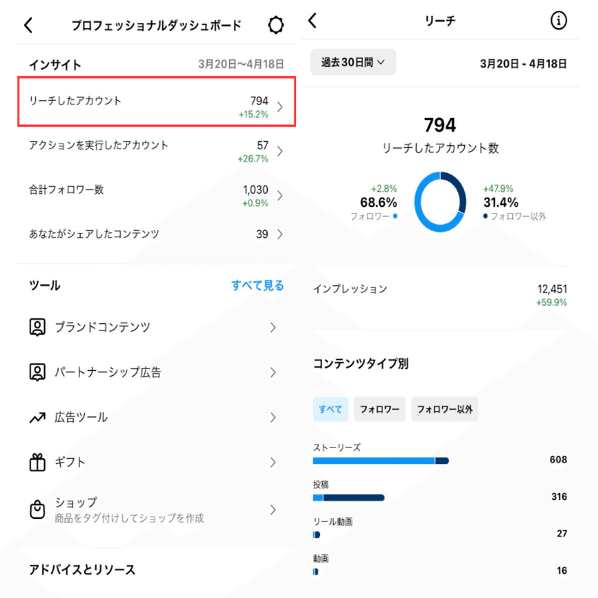Open the アクションを実行したアカウント row

tap(156, 151)
